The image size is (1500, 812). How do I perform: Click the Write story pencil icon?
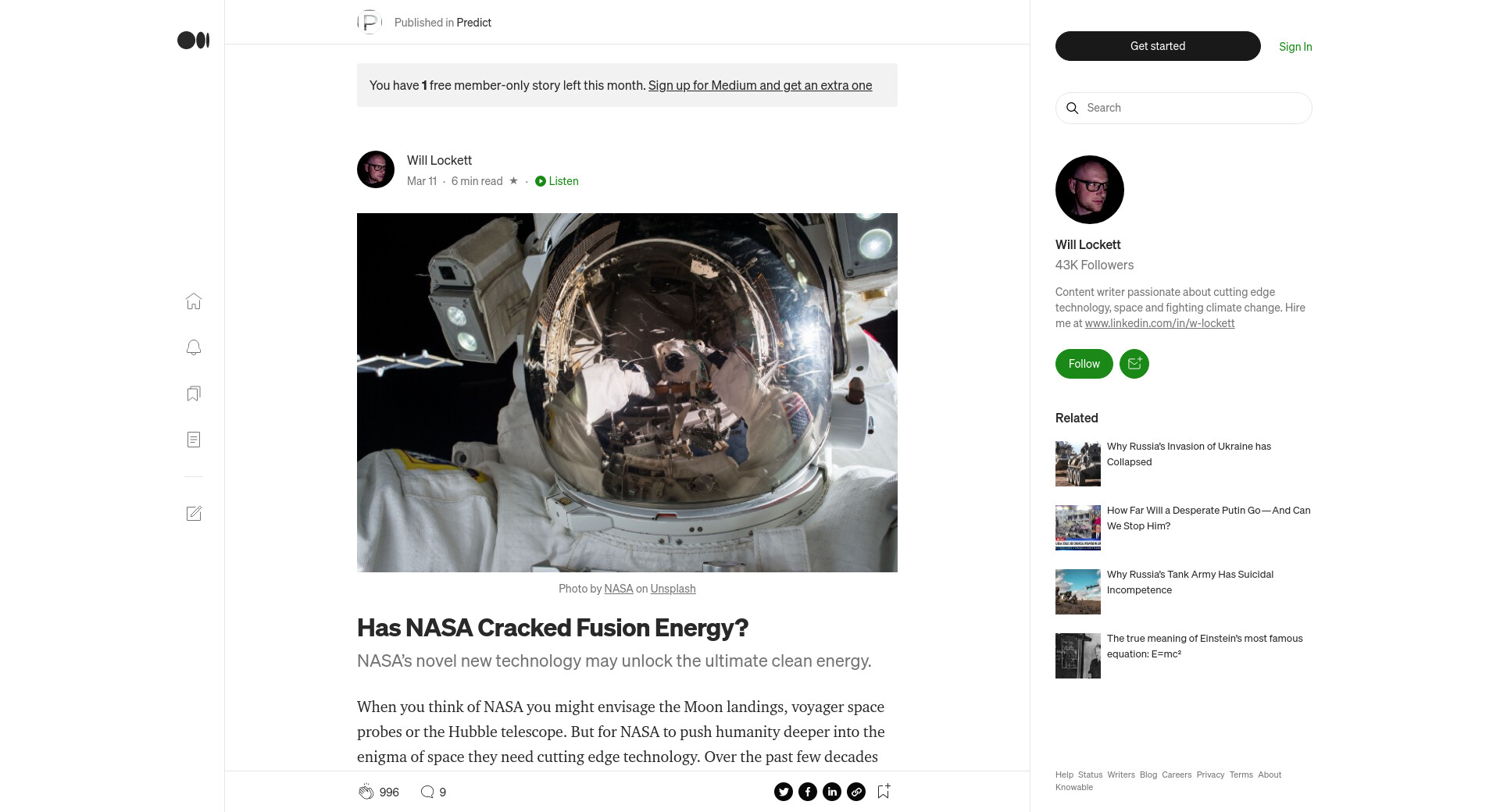click(194, 514)
